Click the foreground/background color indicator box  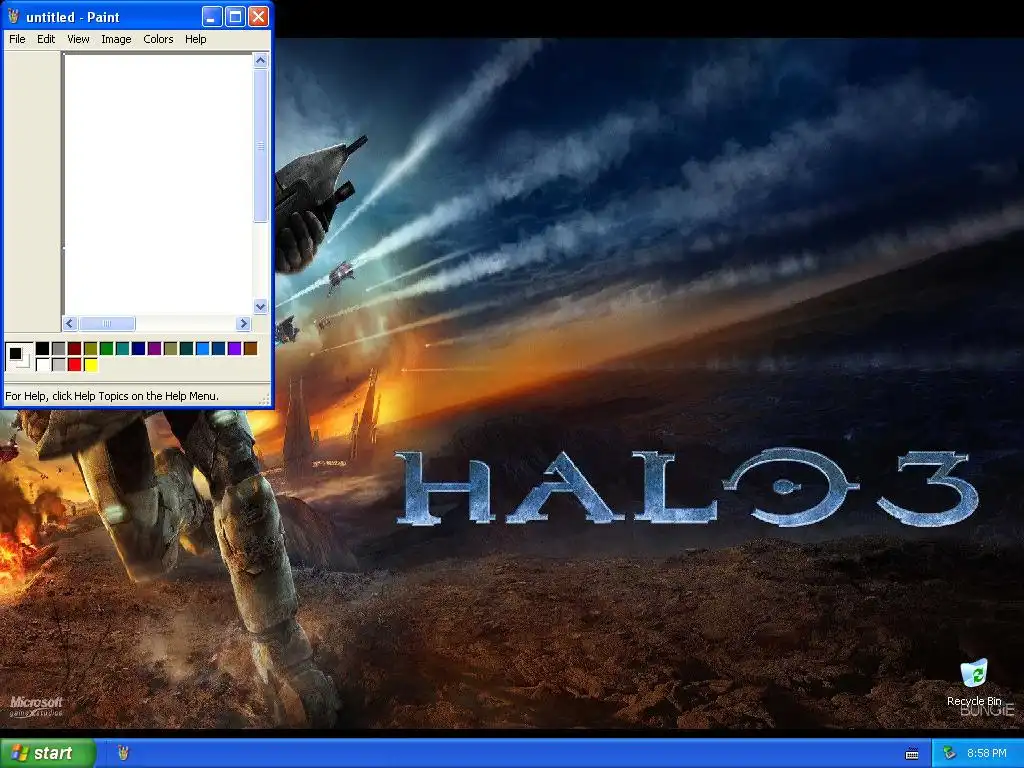(18, 357)
